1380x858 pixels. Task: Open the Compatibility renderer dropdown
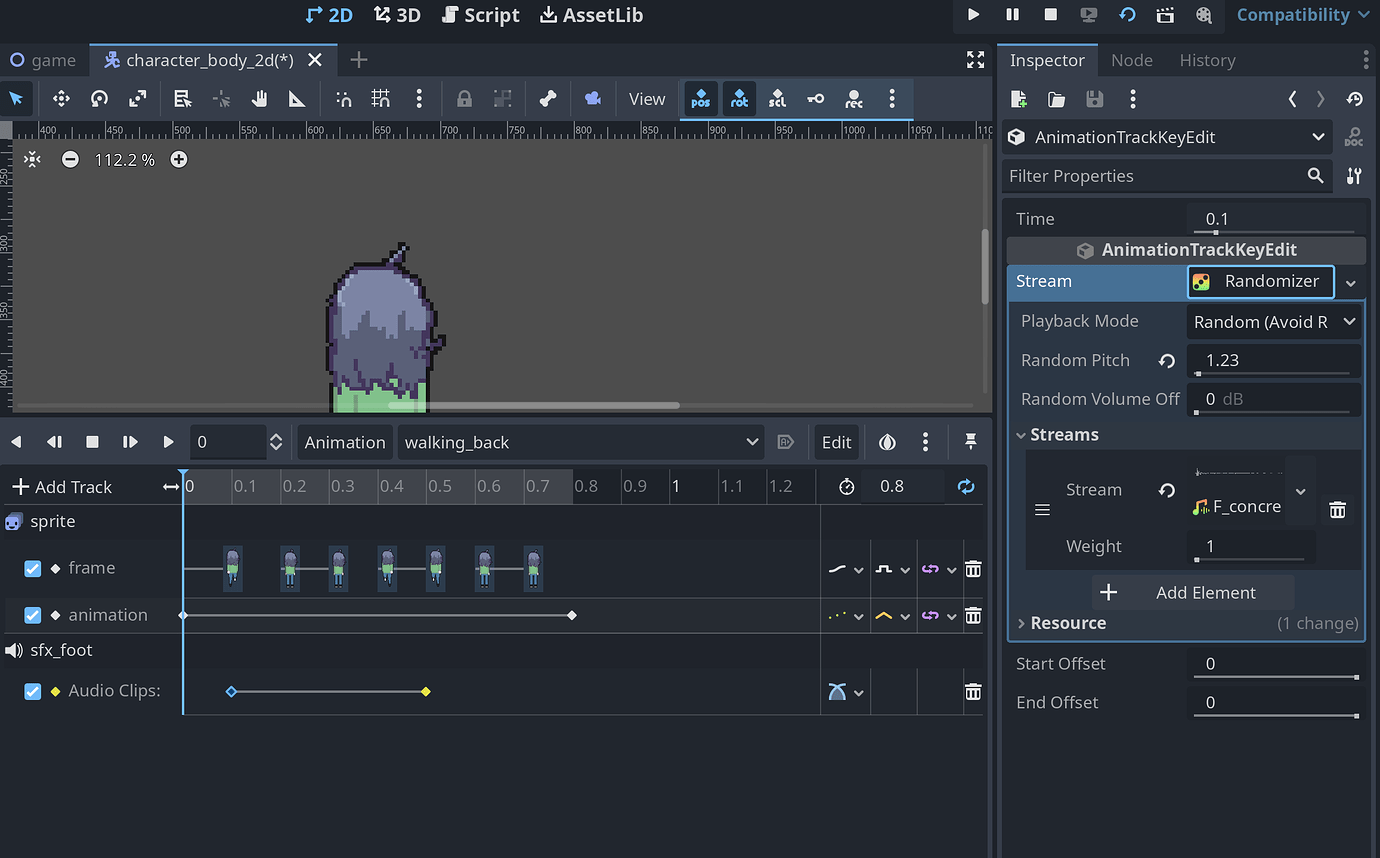1303,15
